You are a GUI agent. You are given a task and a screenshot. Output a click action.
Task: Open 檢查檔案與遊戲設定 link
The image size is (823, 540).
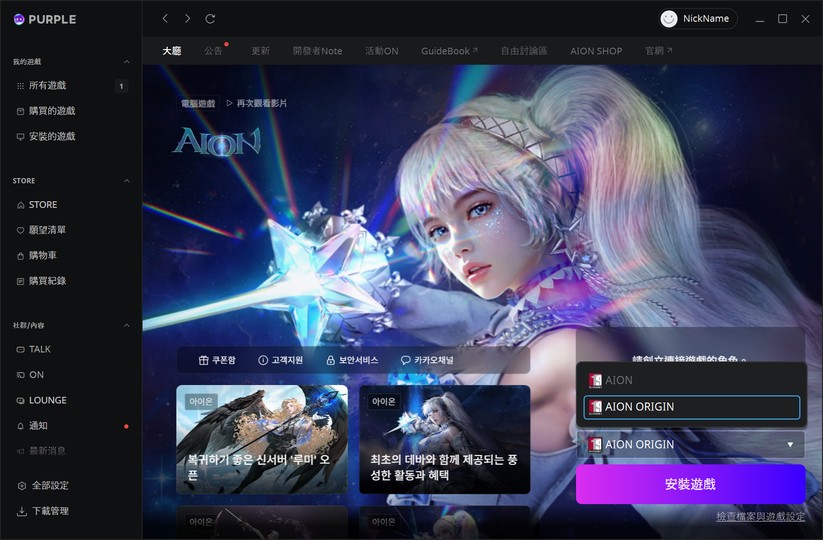761,516
